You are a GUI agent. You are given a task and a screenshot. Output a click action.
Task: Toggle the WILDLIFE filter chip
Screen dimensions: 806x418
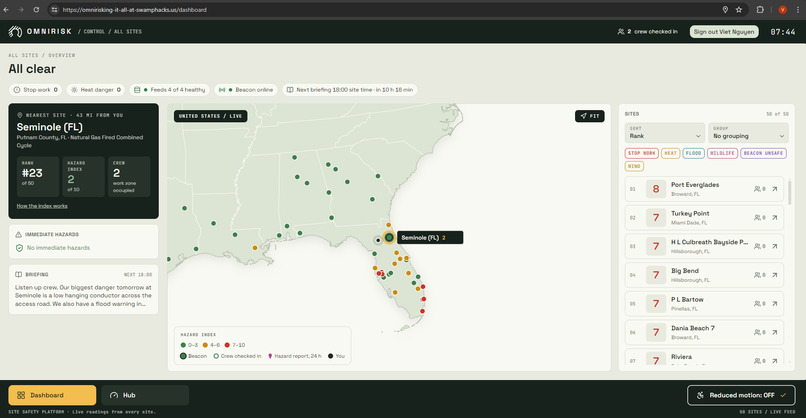pos(722,153)
